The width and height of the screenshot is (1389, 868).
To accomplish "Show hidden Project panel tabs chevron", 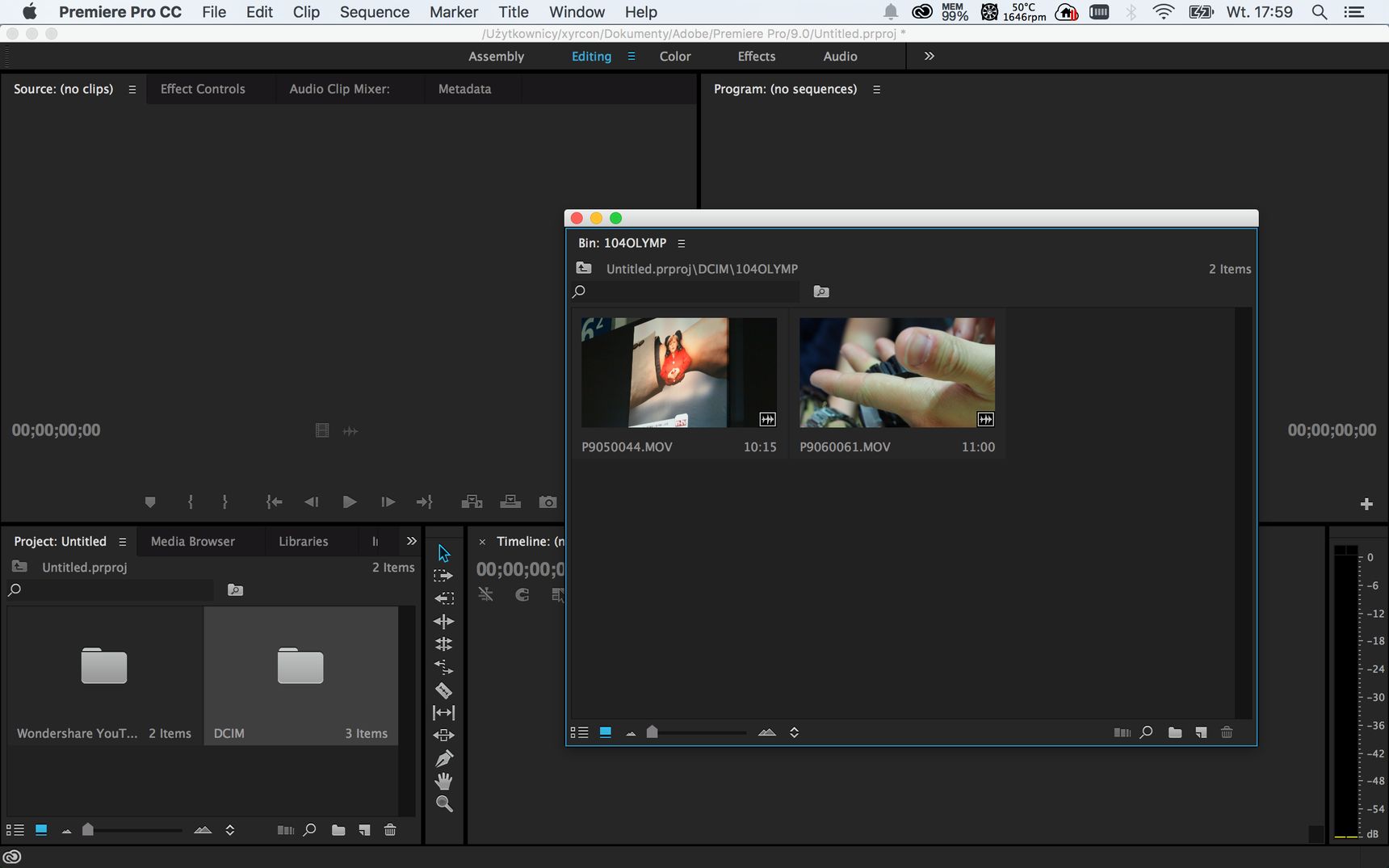I will [412, 541].
